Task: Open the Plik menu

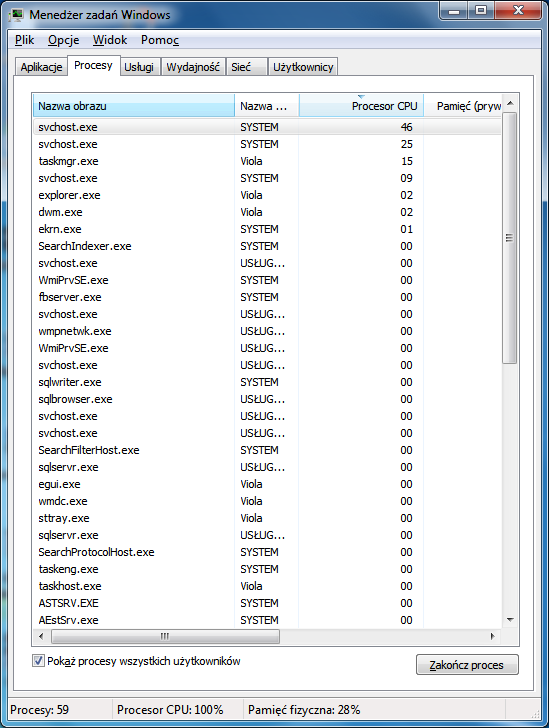Action: 24,40
